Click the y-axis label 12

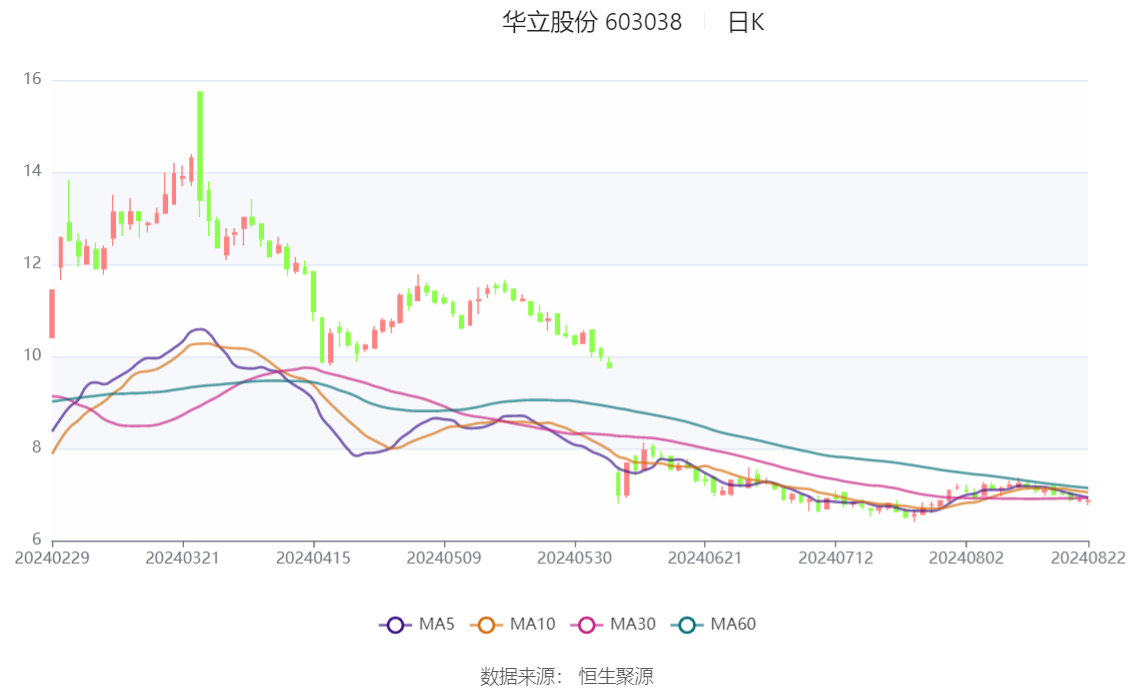pos(33,263)
